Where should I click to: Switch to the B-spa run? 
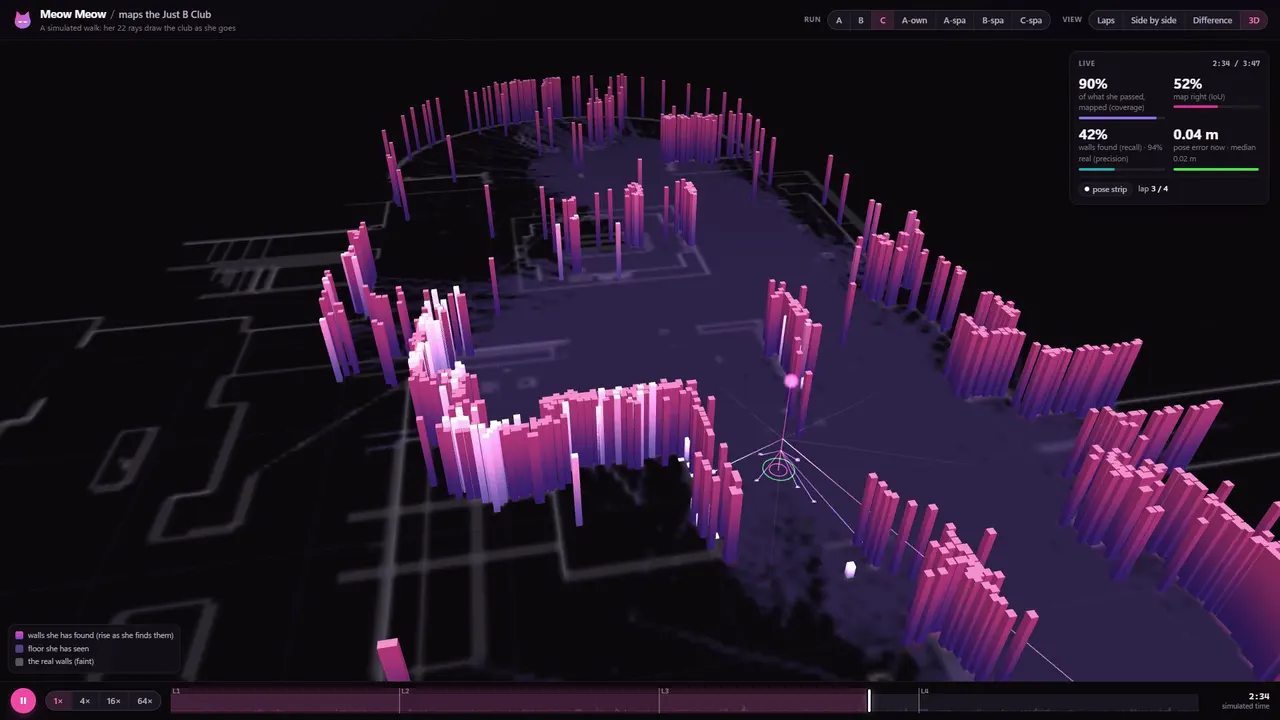(993, 20)
